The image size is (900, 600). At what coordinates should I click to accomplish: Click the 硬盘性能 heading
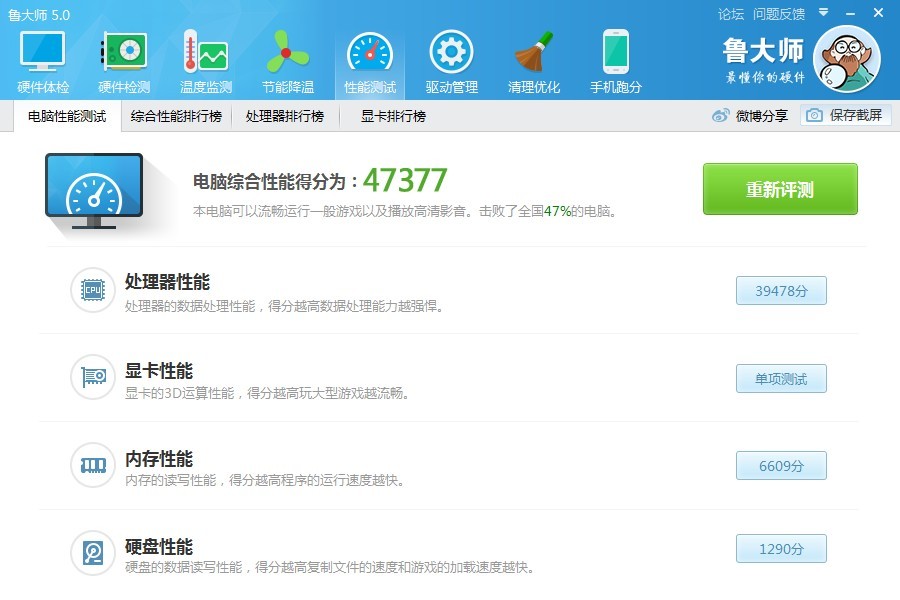pyautogui.click(x=159, y=546)
